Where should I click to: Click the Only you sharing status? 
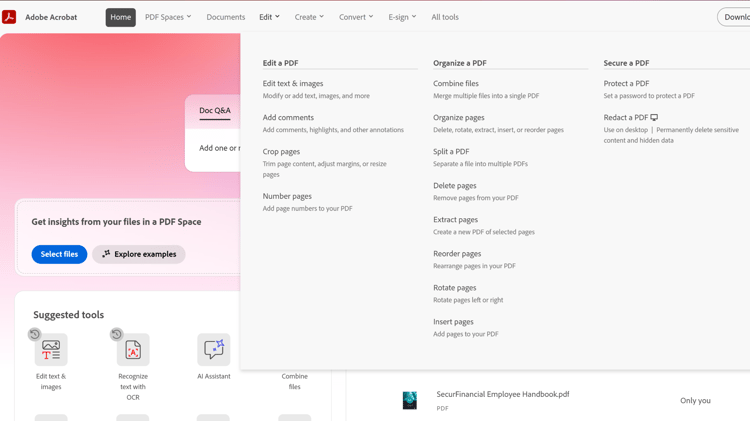click(695, 400)
